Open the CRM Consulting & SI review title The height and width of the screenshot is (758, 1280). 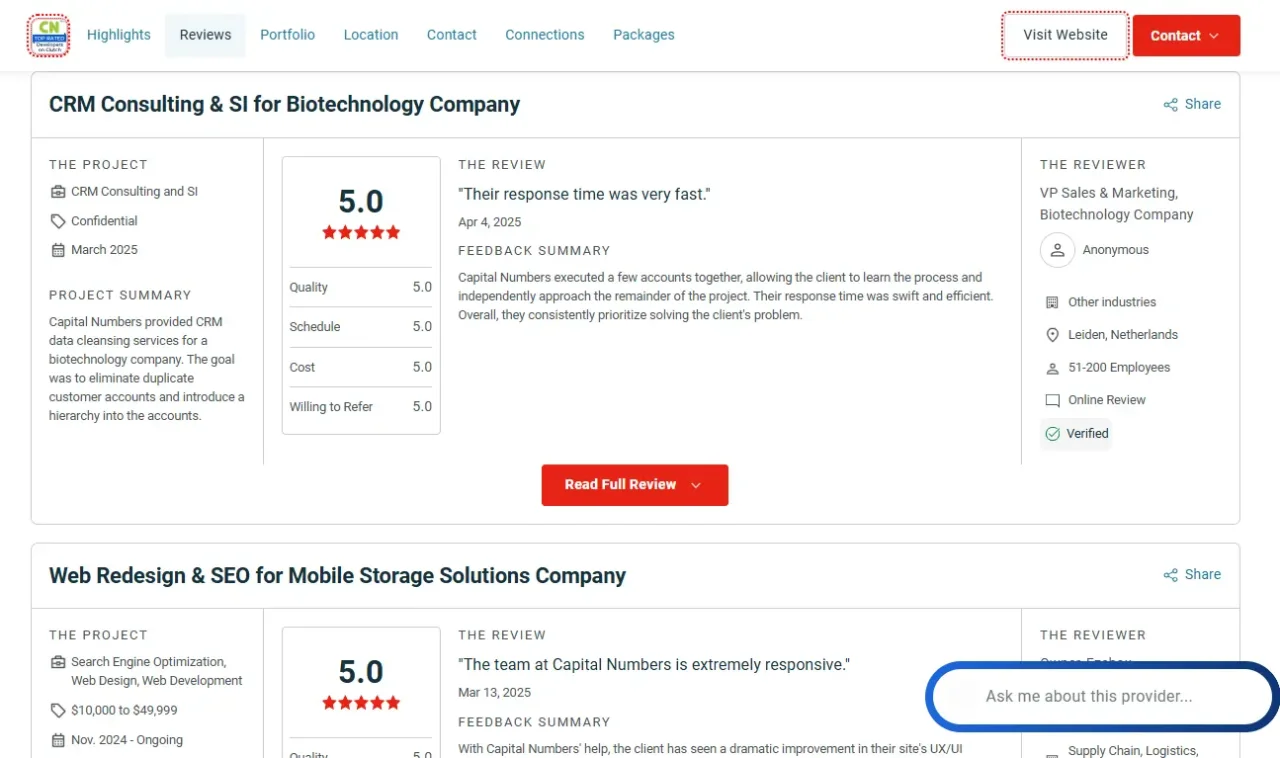(284, 105)
